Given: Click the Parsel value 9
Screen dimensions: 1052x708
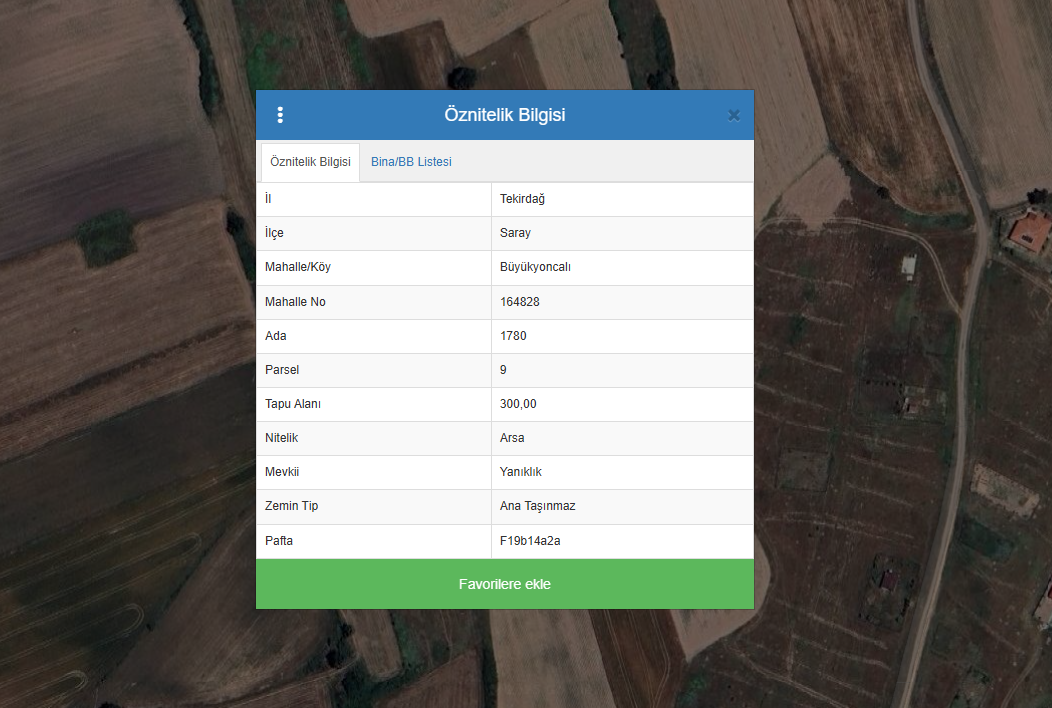Looking at the screenshot, I should pos(503,370).
